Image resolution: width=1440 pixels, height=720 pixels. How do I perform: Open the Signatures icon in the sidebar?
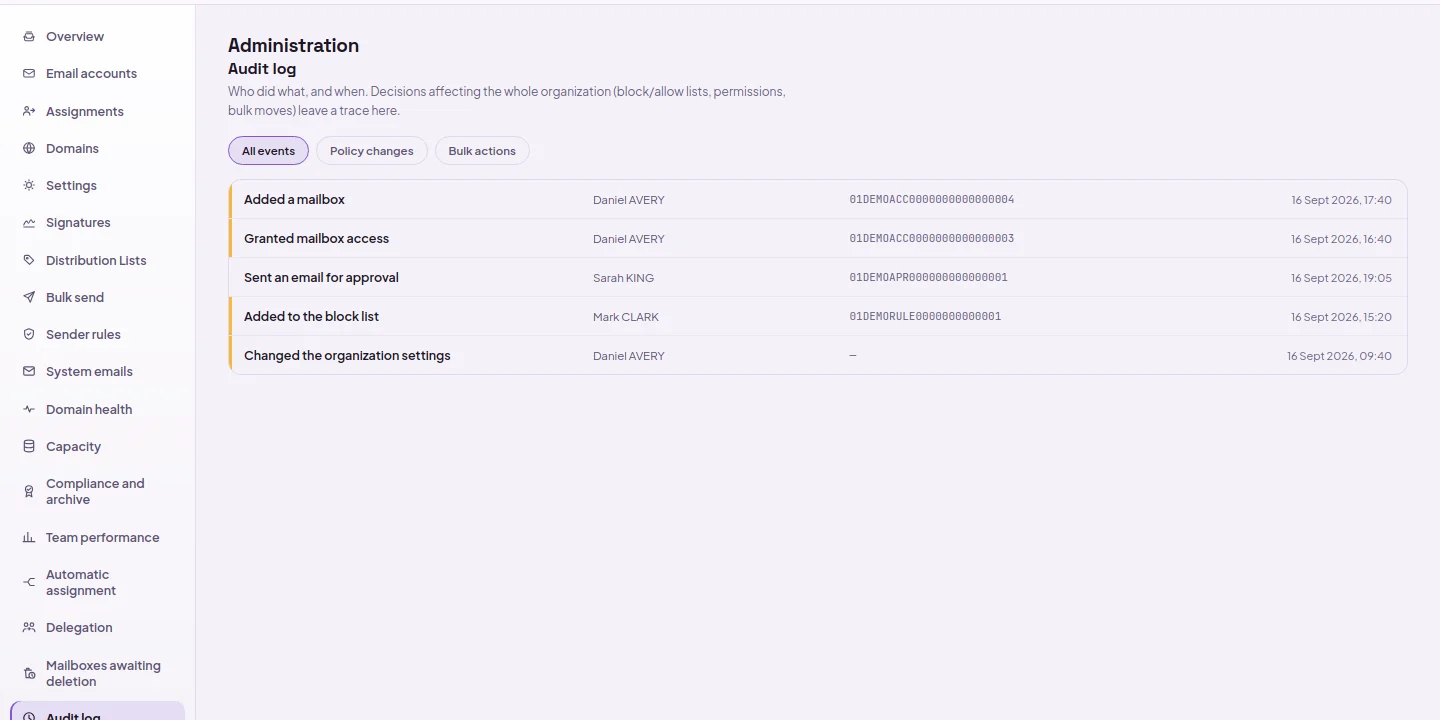(x=29, y=223)
